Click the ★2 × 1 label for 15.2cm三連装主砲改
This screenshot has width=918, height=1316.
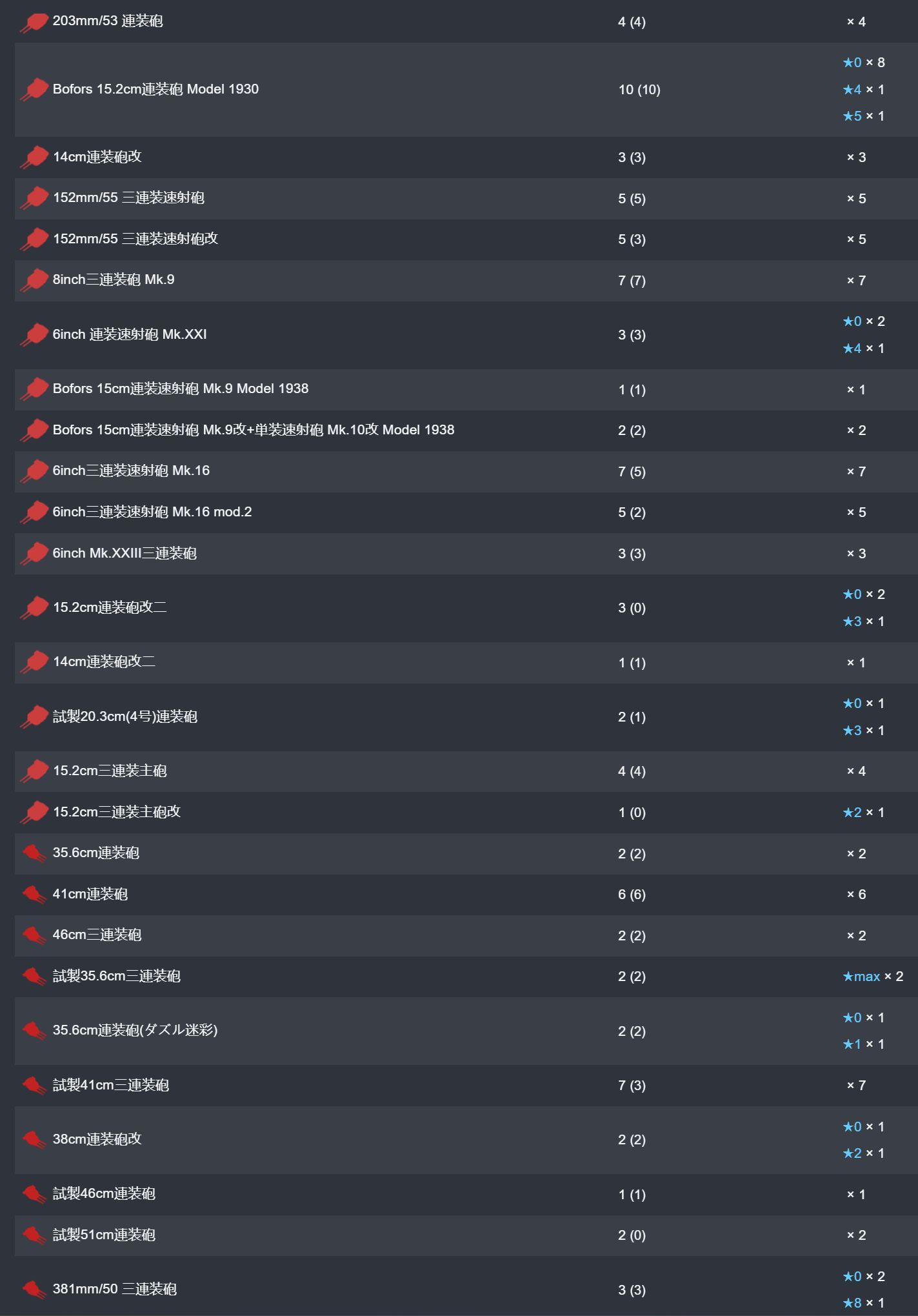[863, 813]
